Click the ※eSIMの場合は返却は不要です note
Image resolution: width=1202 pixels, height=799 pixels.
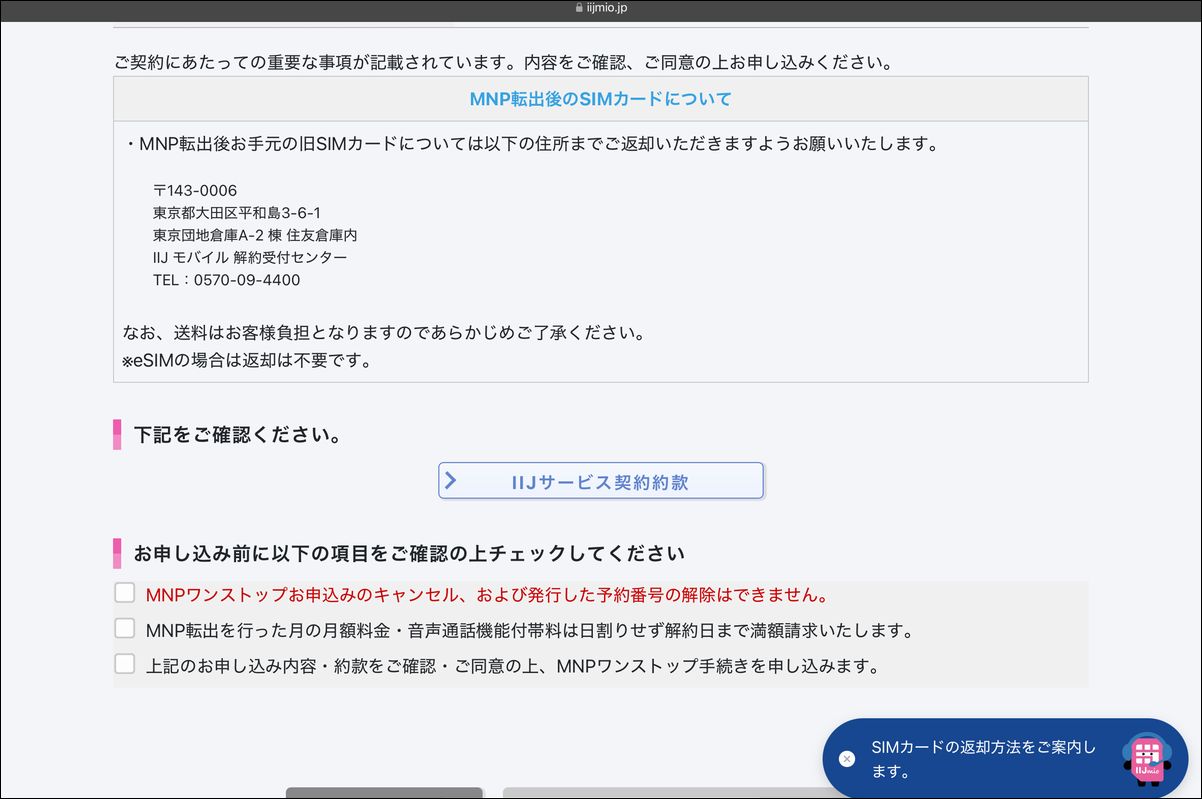click(247, 360)
